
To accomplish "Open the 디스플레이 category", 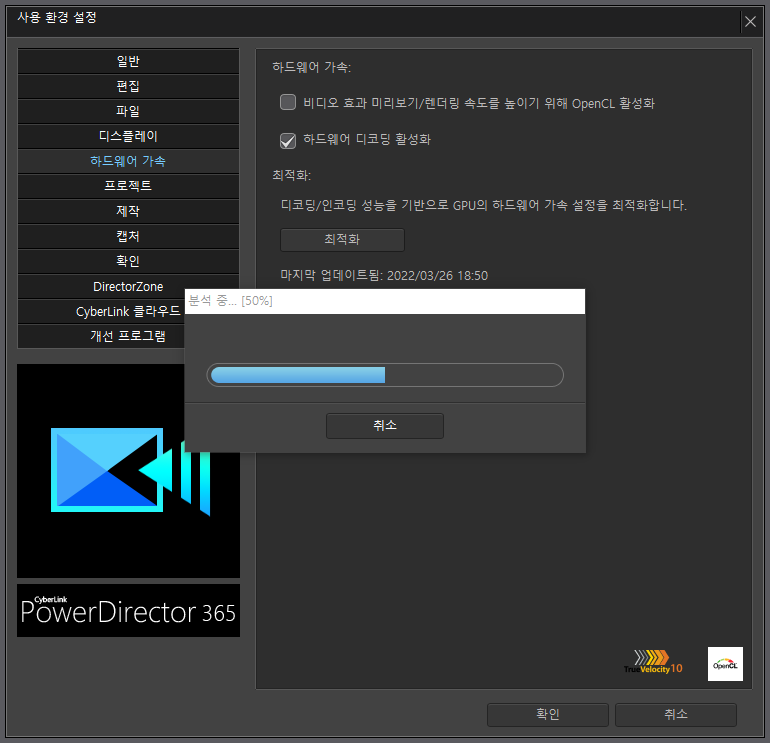I will [x=128, y=137].
